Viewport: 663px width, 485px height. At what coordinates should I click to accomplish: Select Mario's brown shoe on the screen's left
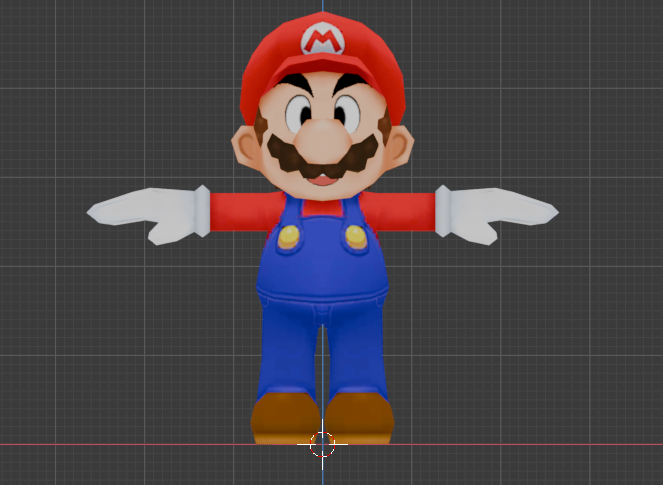[x=285, y=419]
